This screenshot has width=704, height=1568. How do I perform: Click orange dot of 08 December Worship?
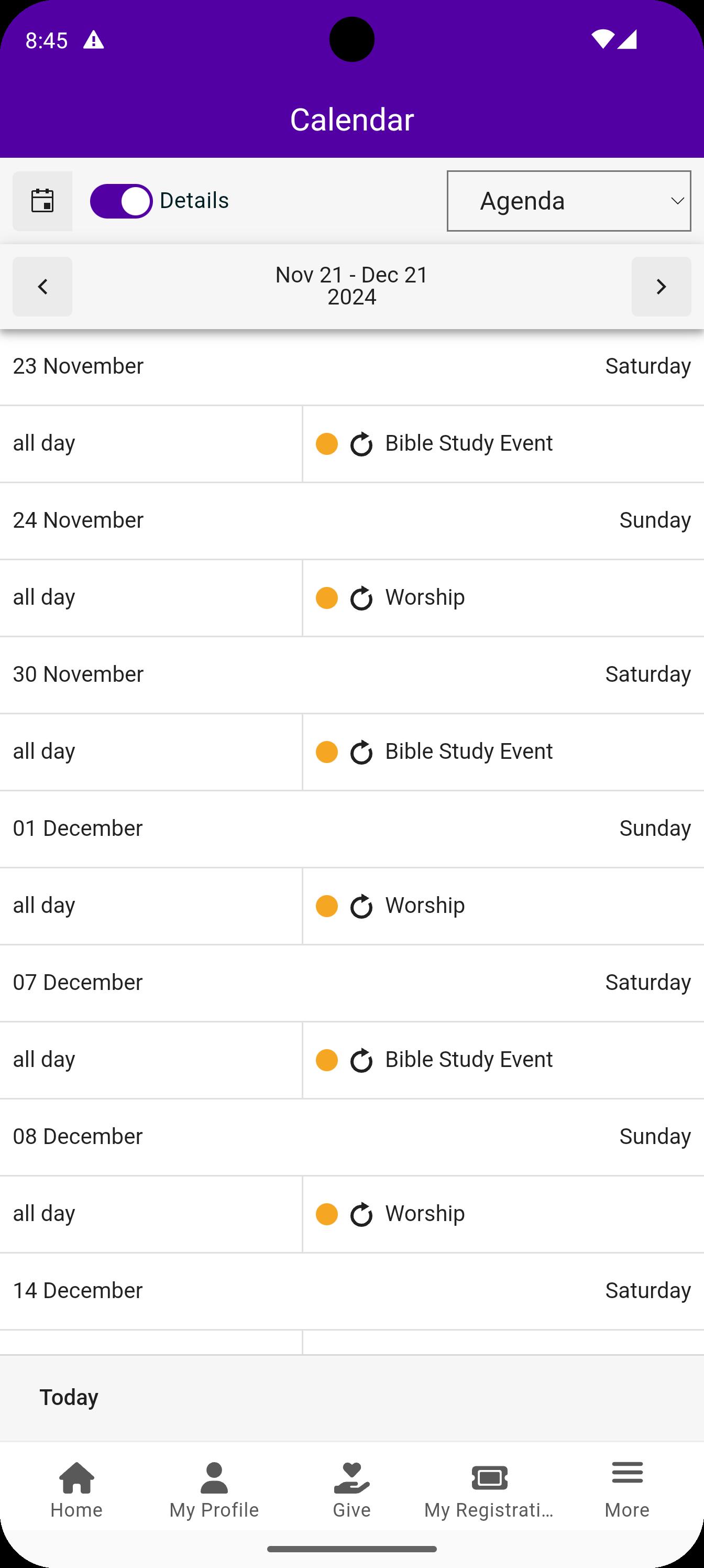327,1214
